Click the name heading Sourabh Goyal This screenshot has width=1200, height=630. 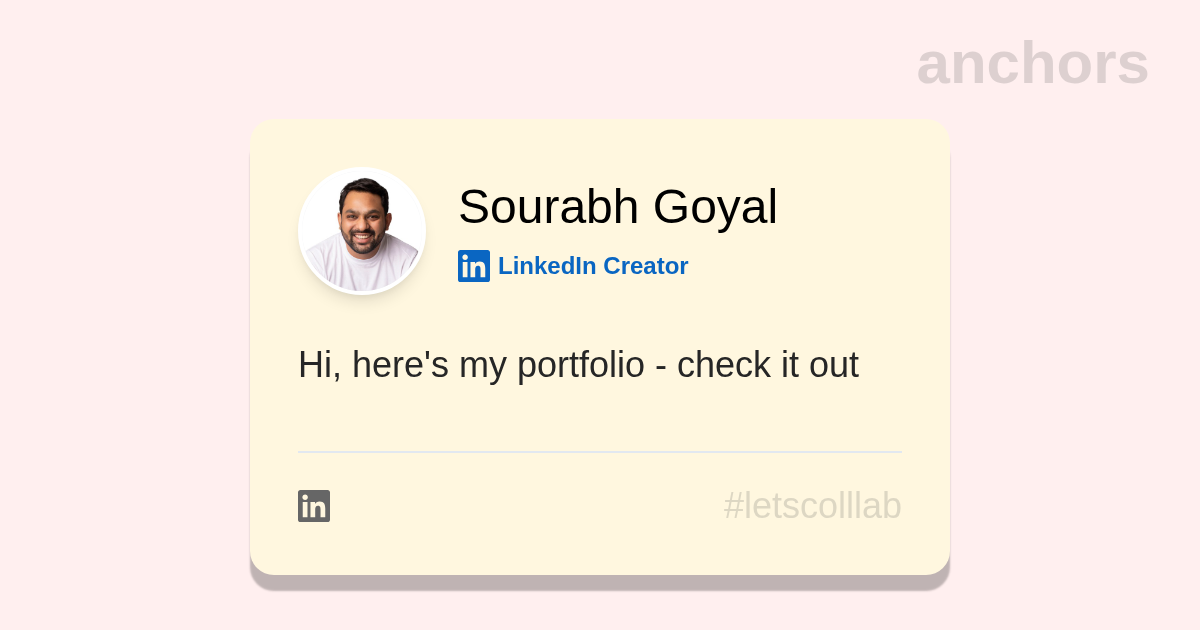tap(617, 207)
